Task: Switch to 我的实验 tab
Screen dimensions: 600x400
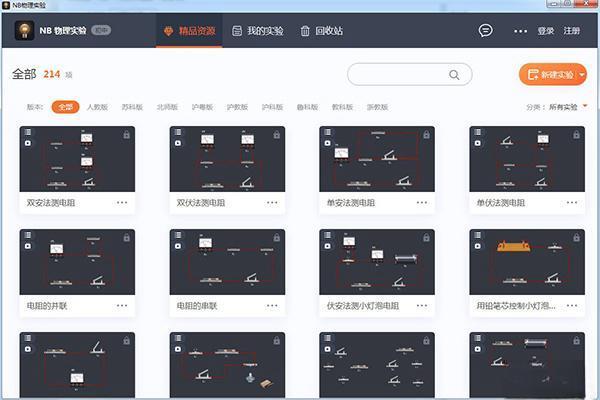Action: click(259, 31)
